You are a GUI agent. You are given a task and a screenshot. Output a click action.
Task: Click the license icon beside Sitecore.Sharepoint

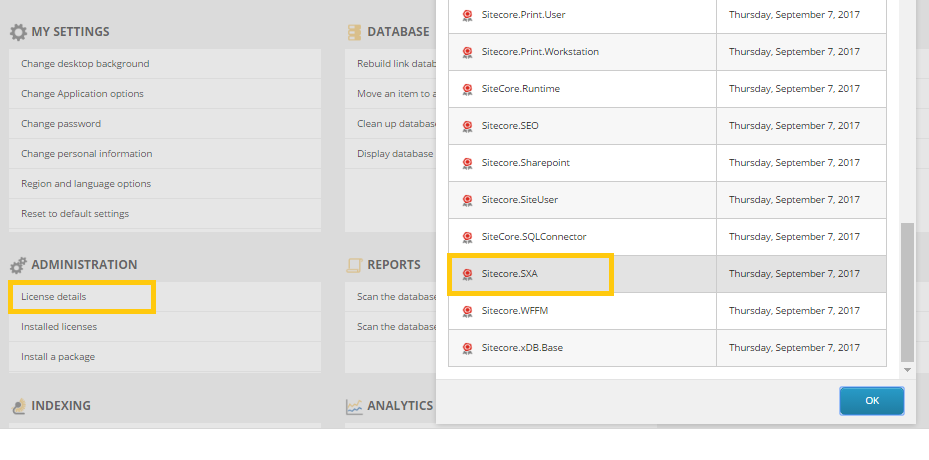tap(467, 163)
